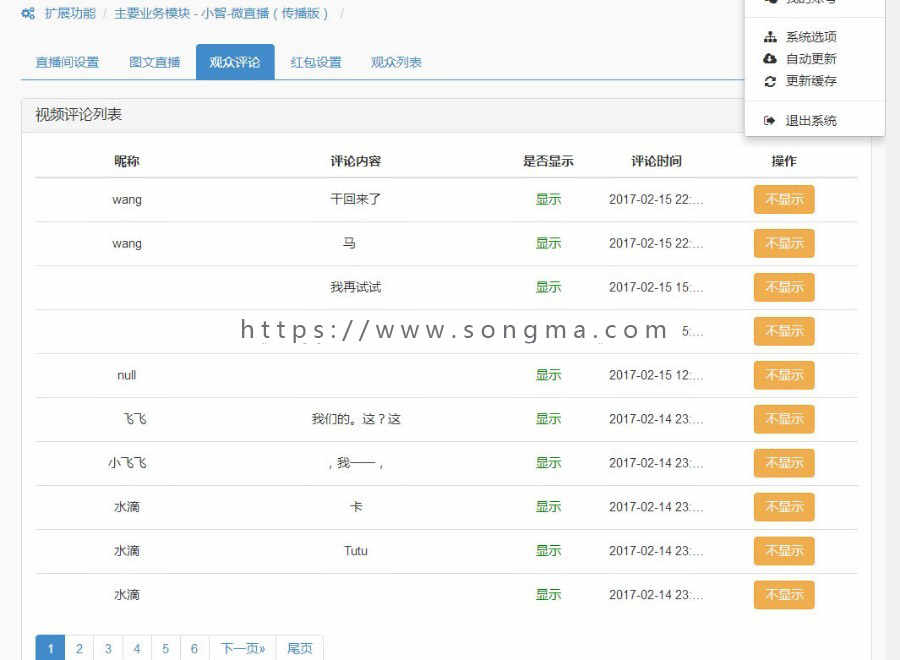Screen dimensions: 900x660
Task: Hide the comment 干回来了 with 不显示
Action: pyautogui.click(x=784, y=199)
